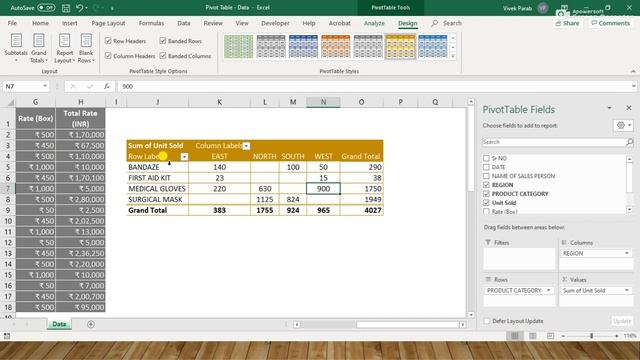The image size is (640, 360).
Task: Uncheck the PRODUCT CATEGORY field checkbox
Action: (486, 194)
